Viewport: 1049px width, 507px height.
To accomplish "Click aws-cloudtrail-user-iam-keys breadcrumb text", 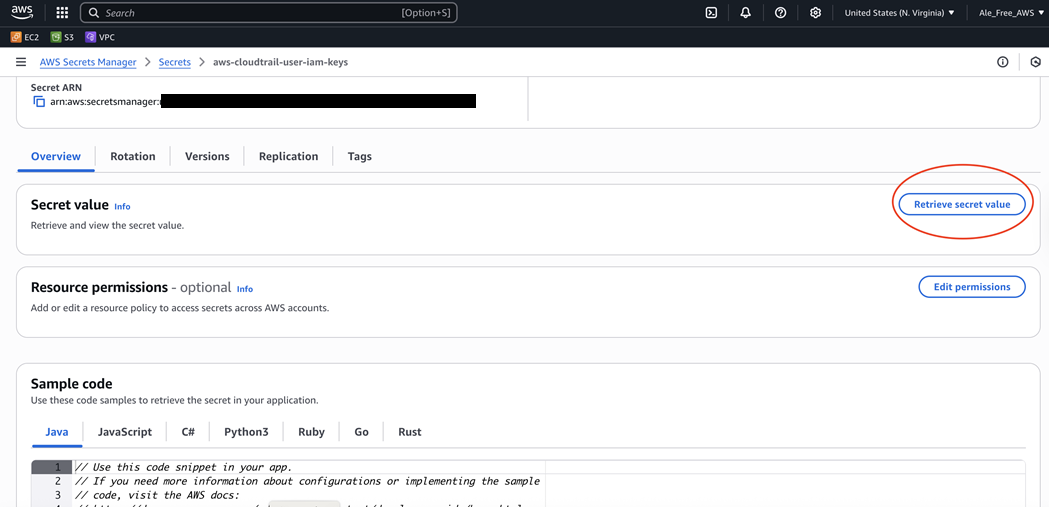I will [x=280, y=62].
